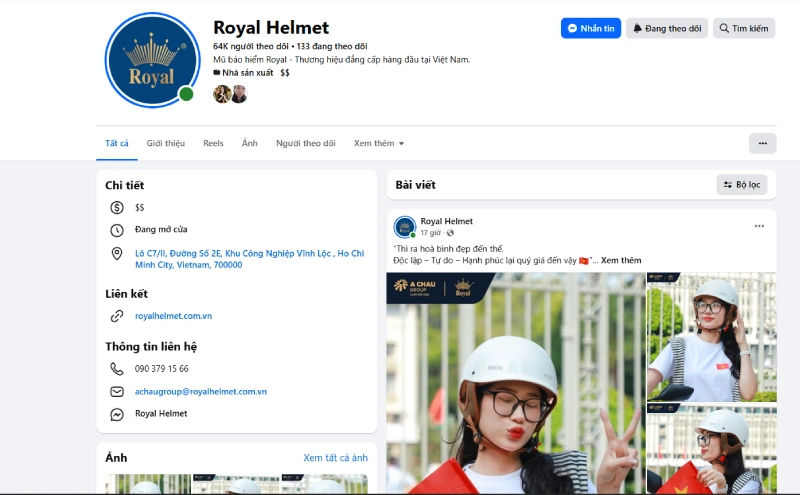
Task: Click the public globe privacy icon
Action: click(450, 233)
